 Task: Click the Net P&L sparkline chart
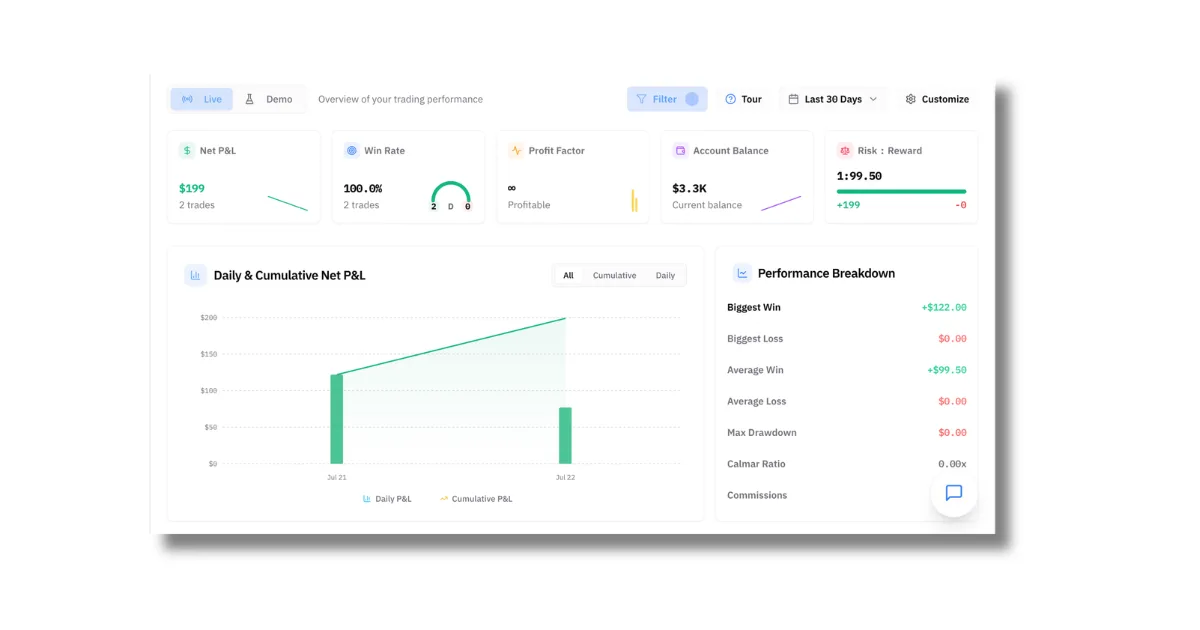[288, 203]
